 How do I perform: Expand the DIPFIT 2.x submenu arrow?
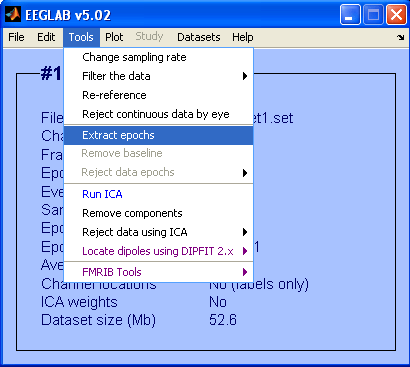(245, 251)
